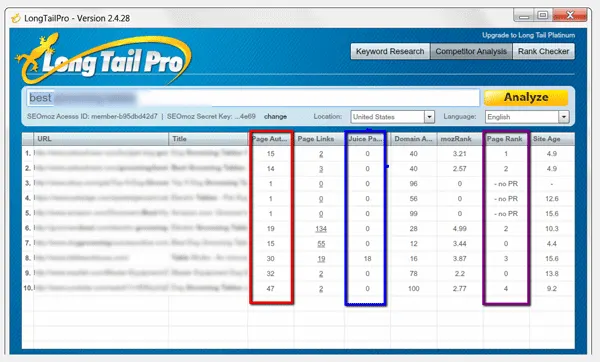Click Domain Authority value 78

[x=414, y=274]
